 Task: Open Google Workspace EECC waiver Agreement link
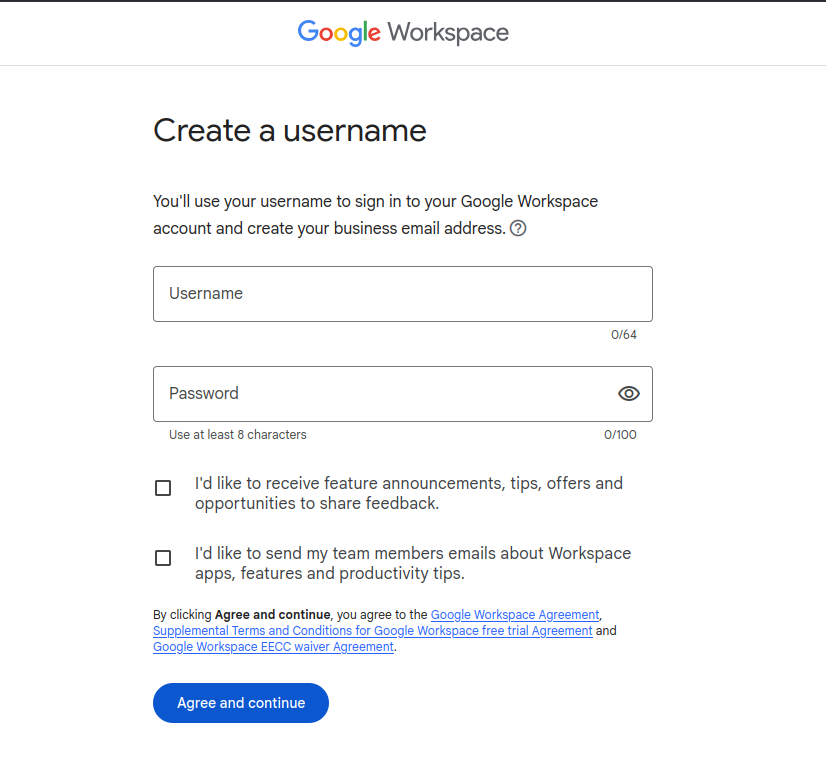[273, 647]
